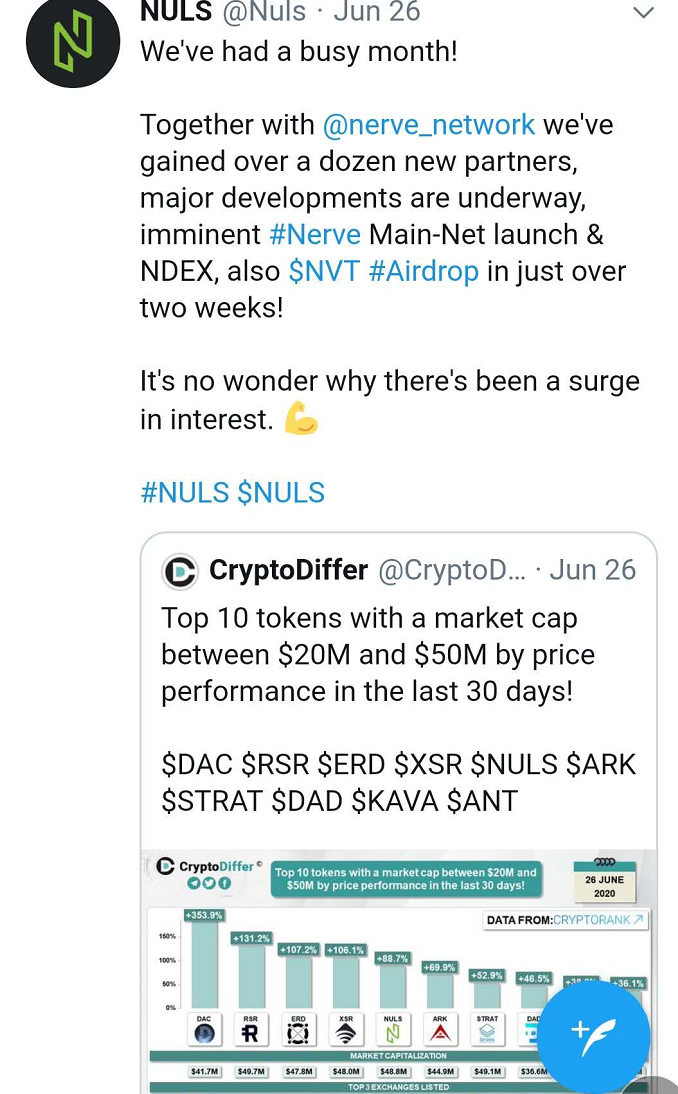Open the CryptoDiffer chart image
Screen dimensions: 678x1094
pyautogui.click(x=398, y=971)
